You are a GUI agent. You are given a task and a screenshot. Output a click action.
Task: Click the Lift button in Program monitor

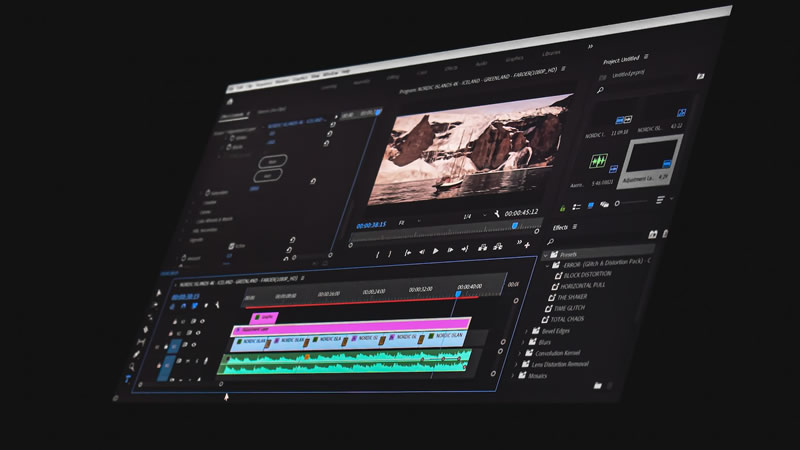click(482, 248)
